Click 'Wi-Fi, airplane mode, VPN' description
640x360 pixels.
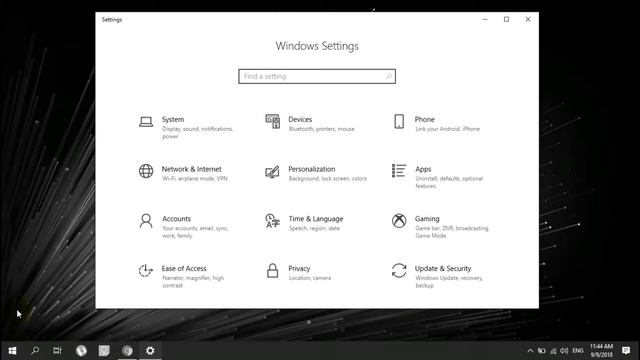click(195, 179)
